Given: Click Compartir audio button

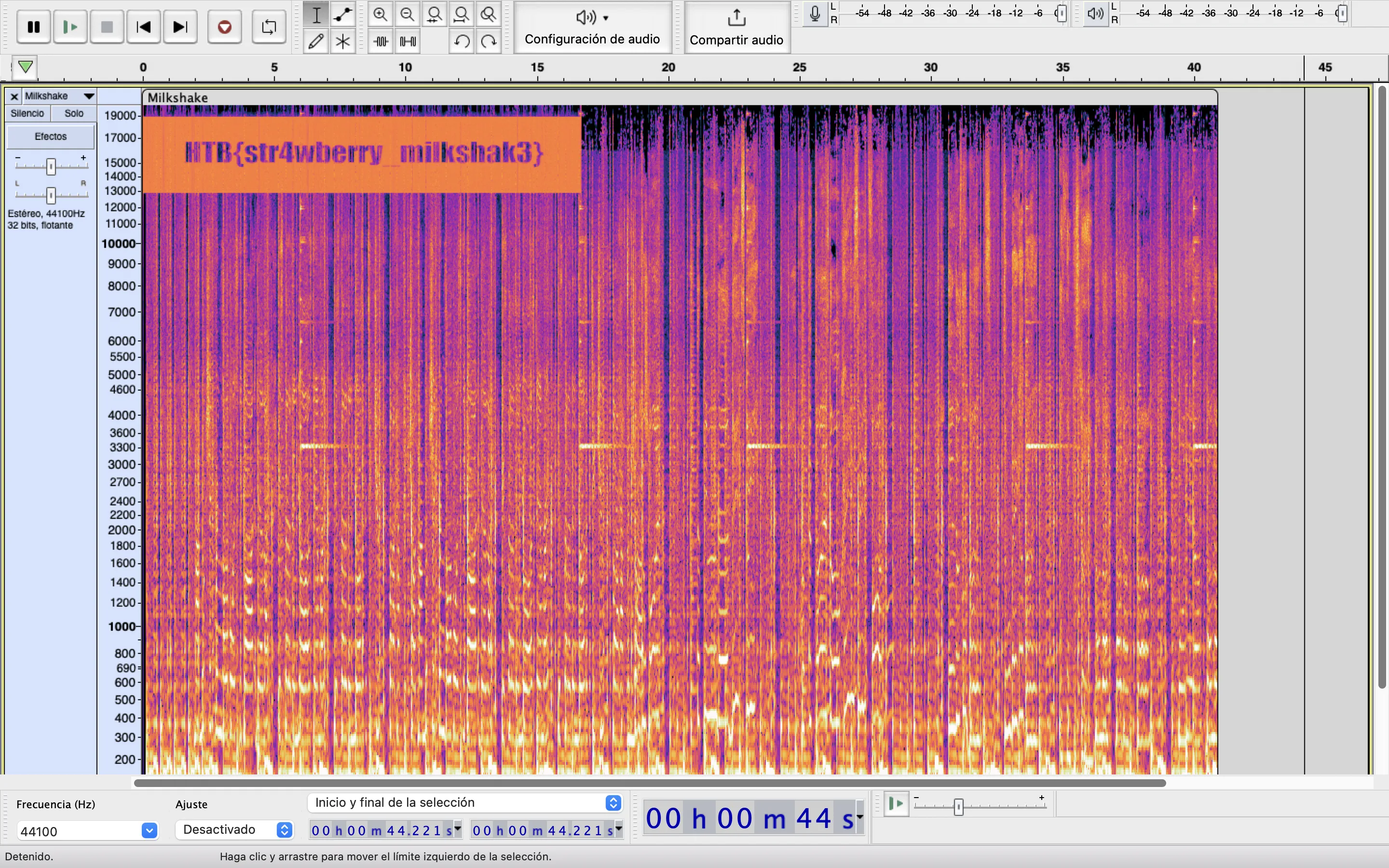Looking at the screenshot, I should [736, 27].
